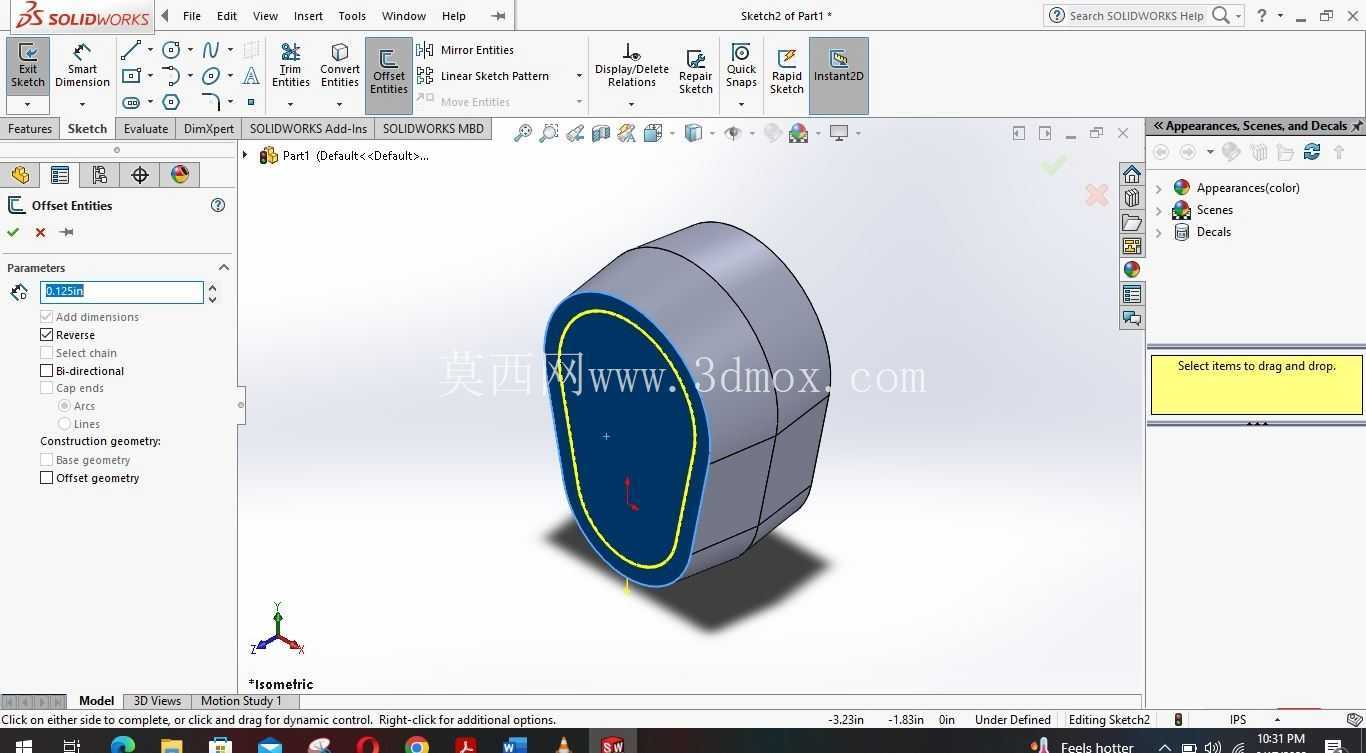Toggle Base geometry checkbox
Viewport: 1366px width, 753px height.
coord(46,460)
